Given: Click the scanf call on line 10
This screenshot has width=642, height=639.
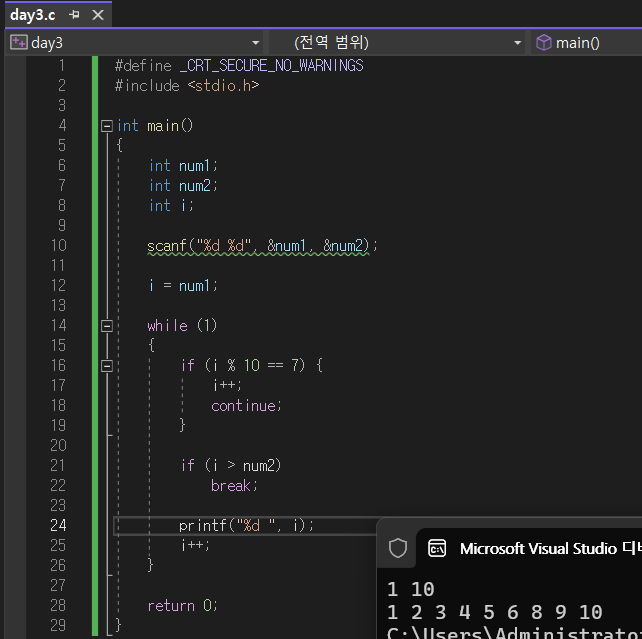Looking at the screenshot, I should (262, 246).
